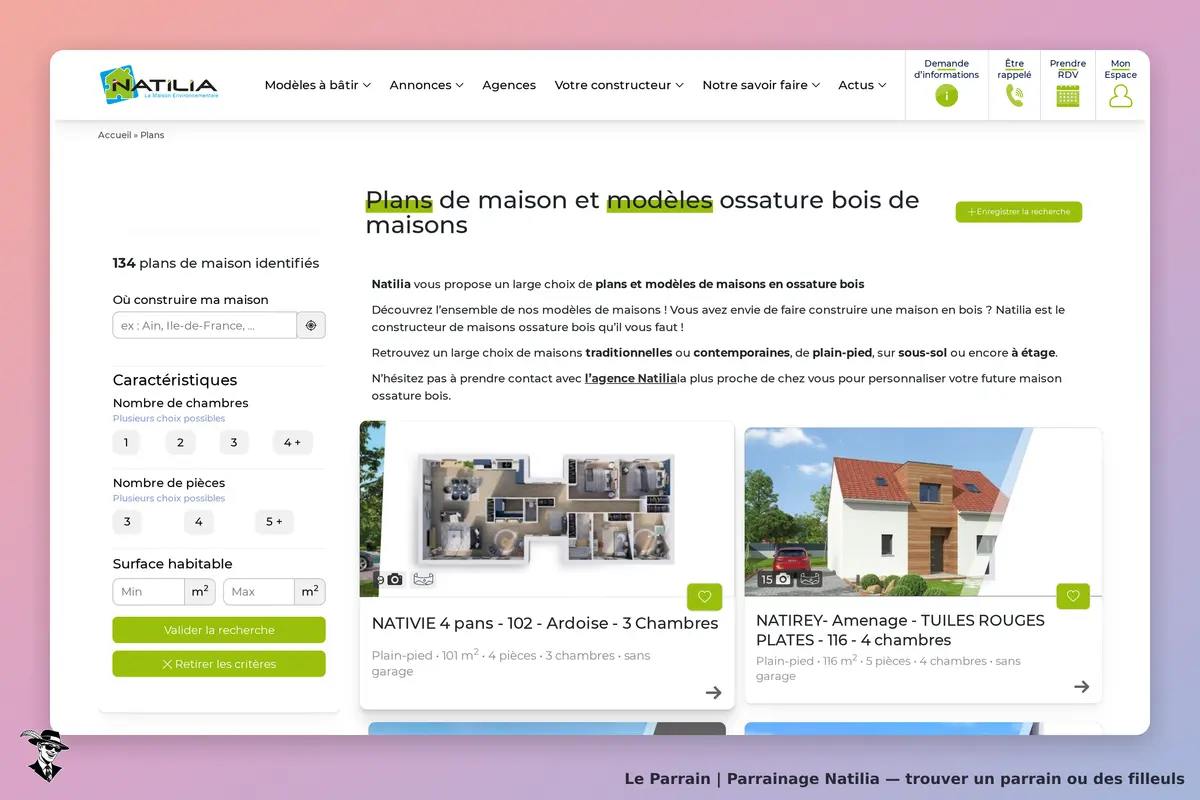1200x800 pixels.
Task: Favorite the NATIVIE 4 pans plan
Action: tap(704, 597)
